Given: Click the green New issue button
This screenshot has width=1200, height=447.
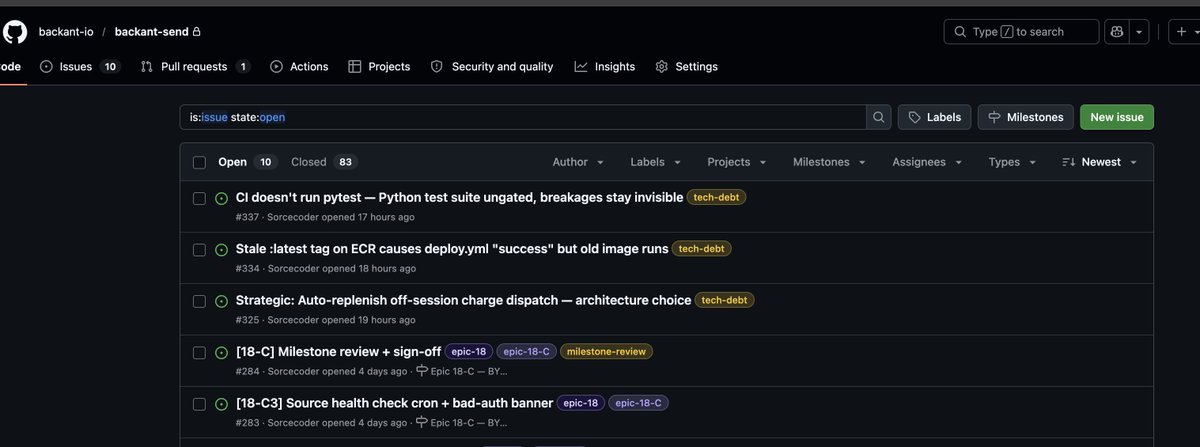Looking at the screenshot, I should pos(1117,117).
